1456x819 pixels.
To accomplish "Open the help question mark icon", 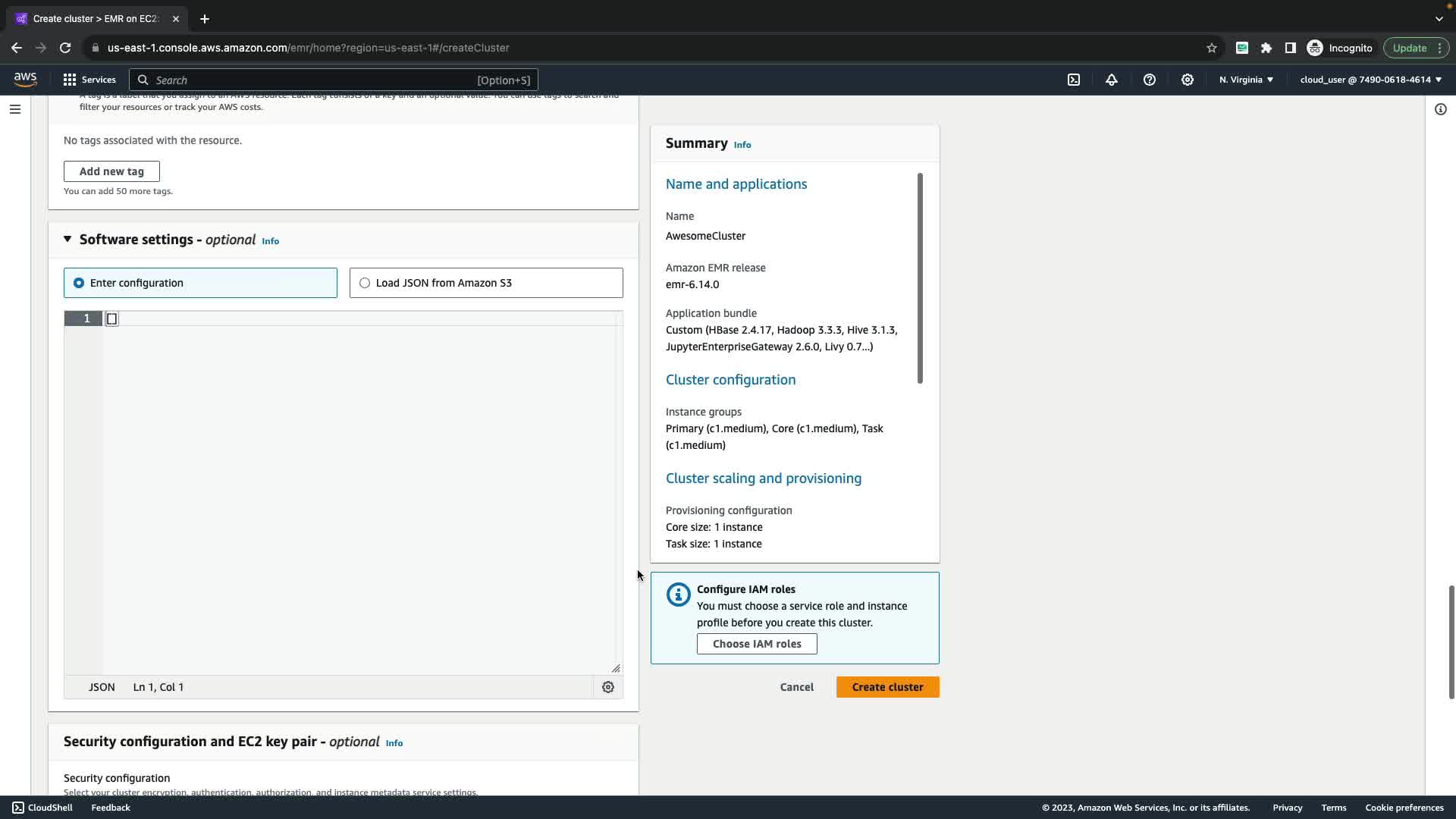I will pyautogui.click(x=1150, y=80).
